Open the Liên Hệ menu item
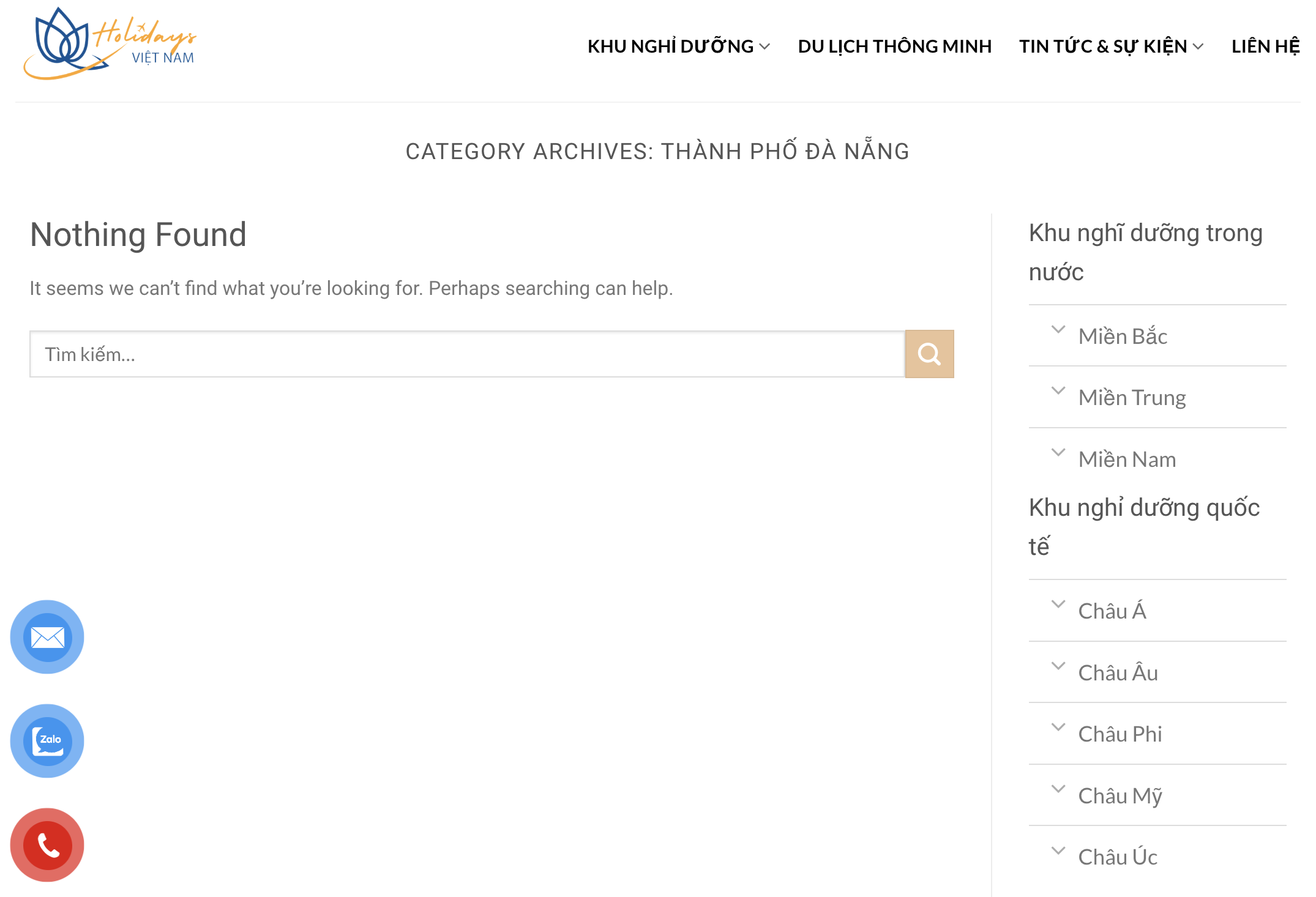Screen dimensions: 1316x897 [x=1265, y=47]
